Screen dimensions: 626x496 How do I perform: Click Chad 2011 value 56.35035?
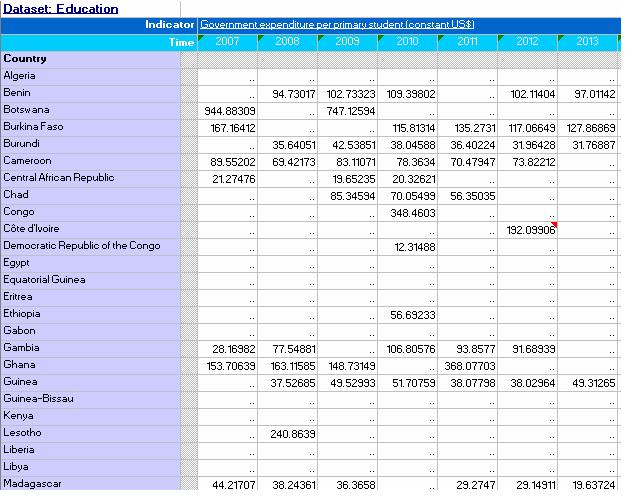[x=473, y=196]
